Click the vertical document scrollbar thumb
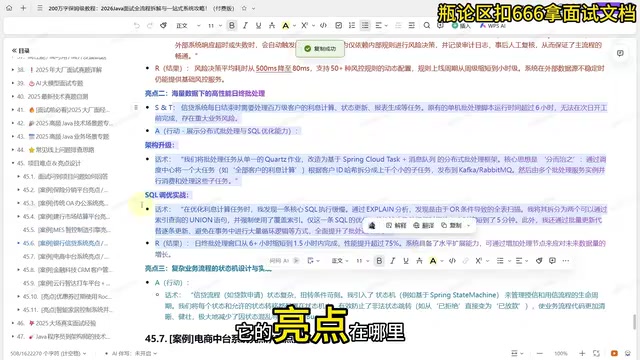The width and height of the screenshot is (640, 360). (634, 322)
